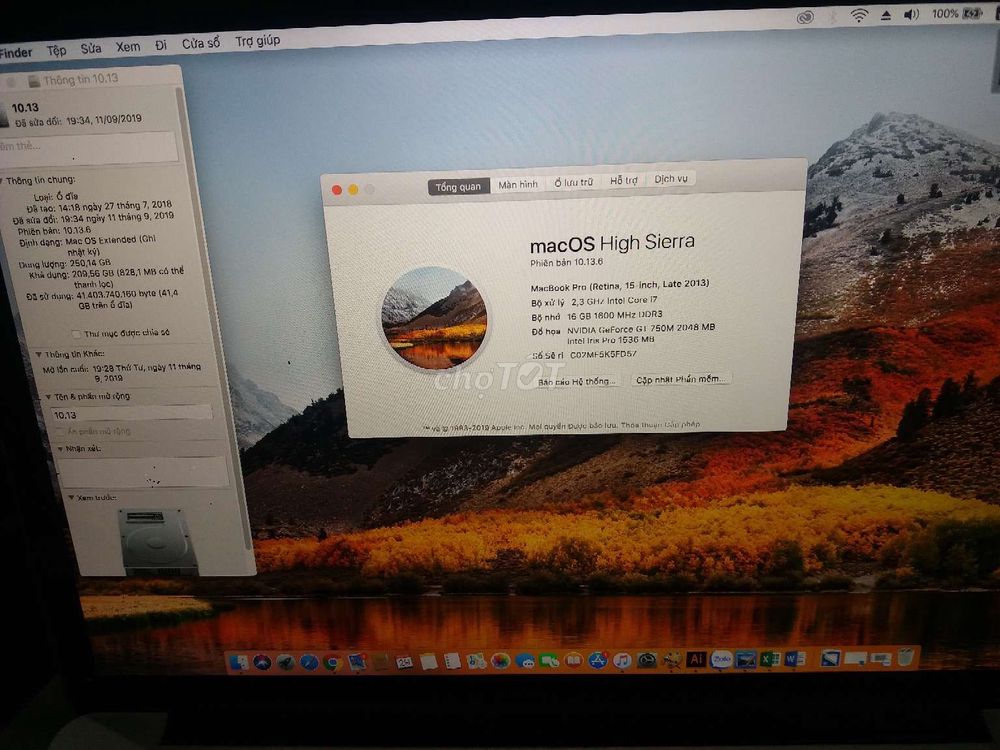Toggle the 'Ẩn phần mở rộng' checkbox
Image resolution: width=1000 pixels, height=750 pixels.
(61, 432)
